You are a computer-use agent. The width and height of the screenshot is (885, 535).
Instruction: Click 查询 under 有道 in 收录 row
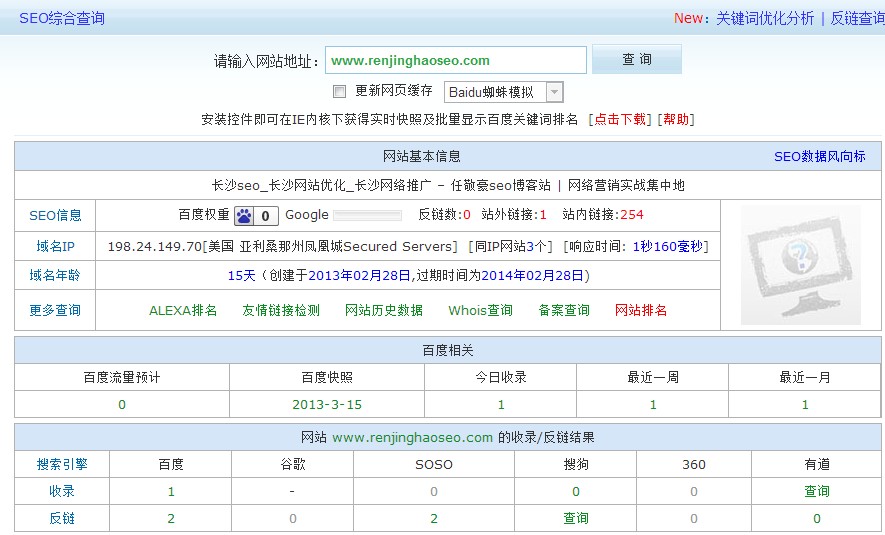pos(817,491)
